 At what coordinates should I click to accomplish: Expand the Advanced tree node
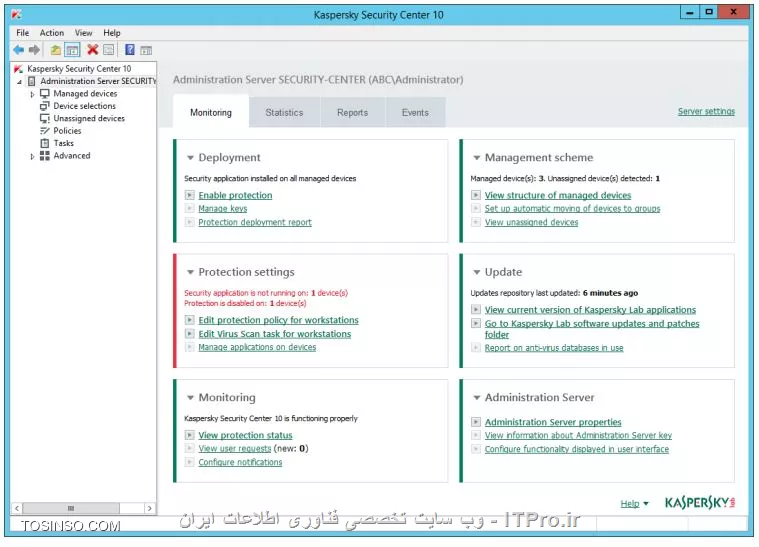[32, 156]
